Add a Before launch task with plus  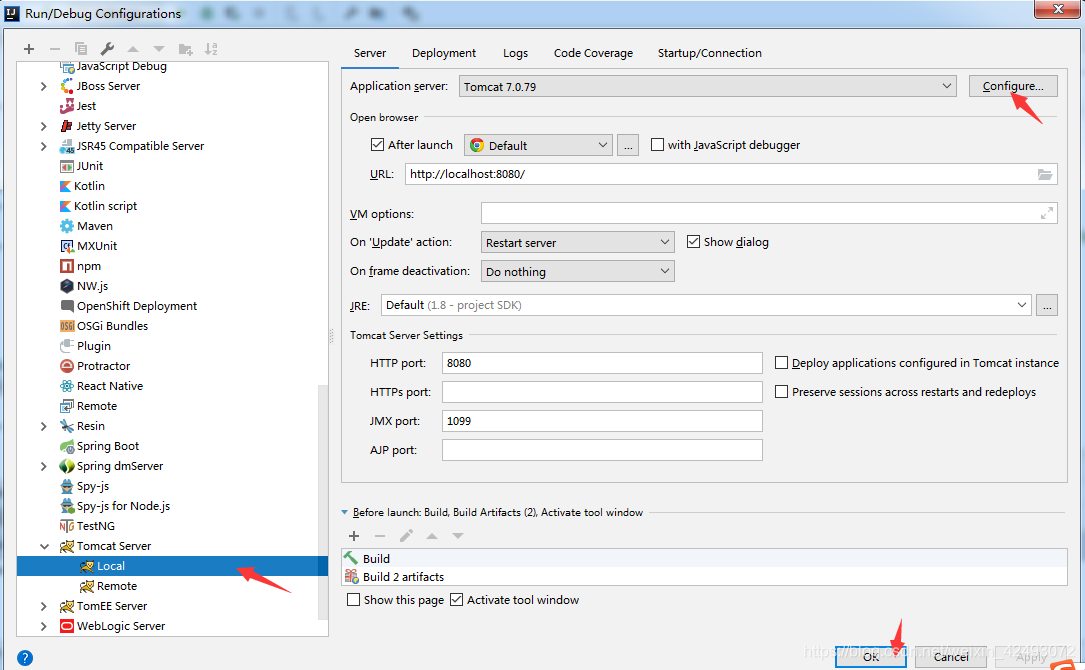pyautogui.click(x=354, y=536)
